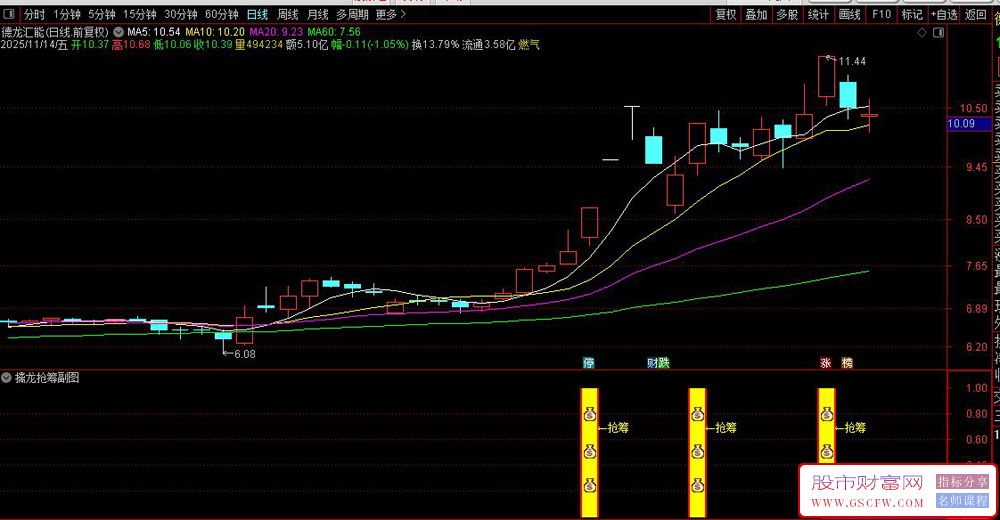Click the MA5: 10.54 value
The image size is (1000, 520).
pos(154,31)
